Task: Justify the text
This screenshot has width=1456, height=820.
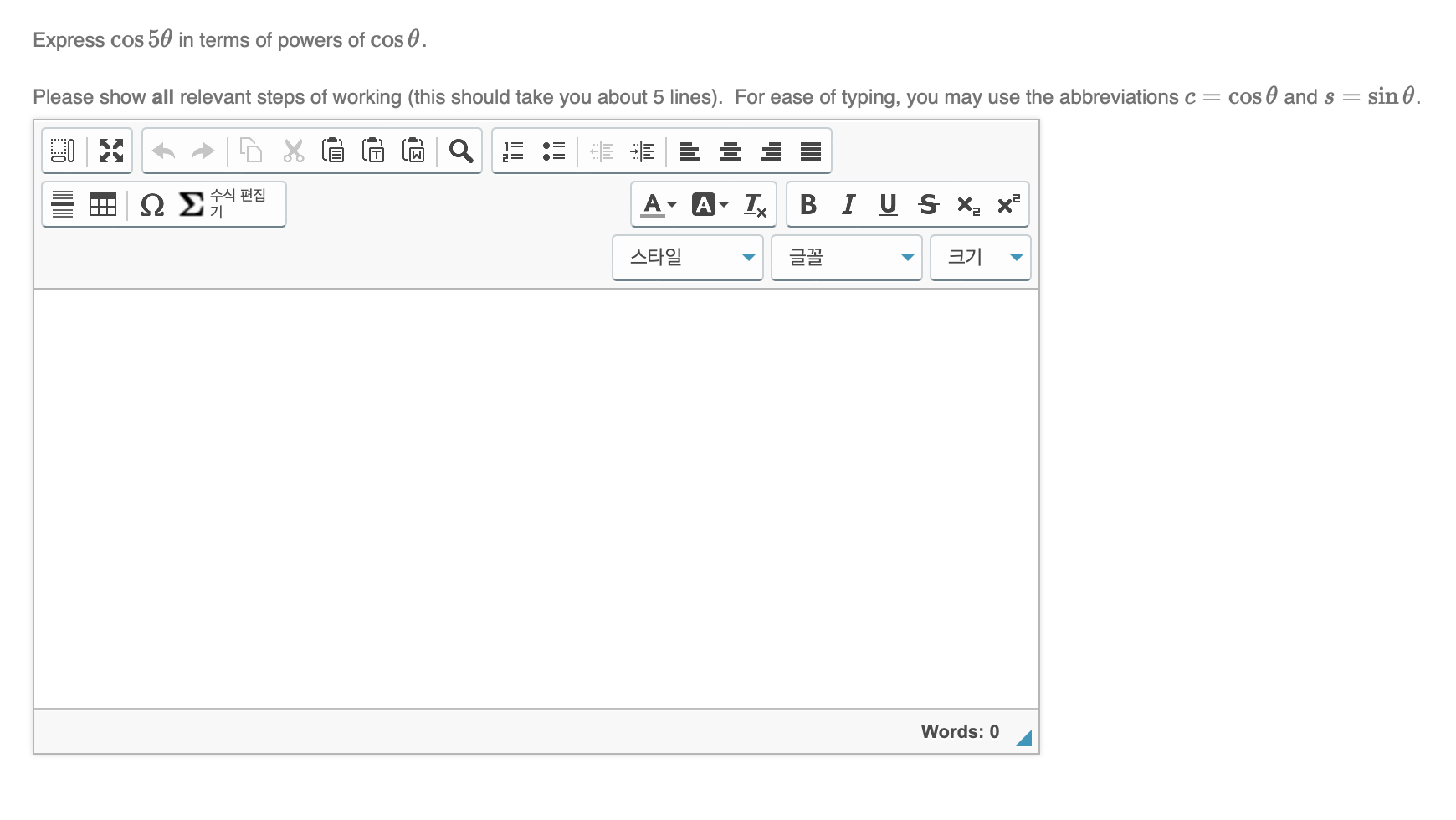Action: tap(811, 151)
